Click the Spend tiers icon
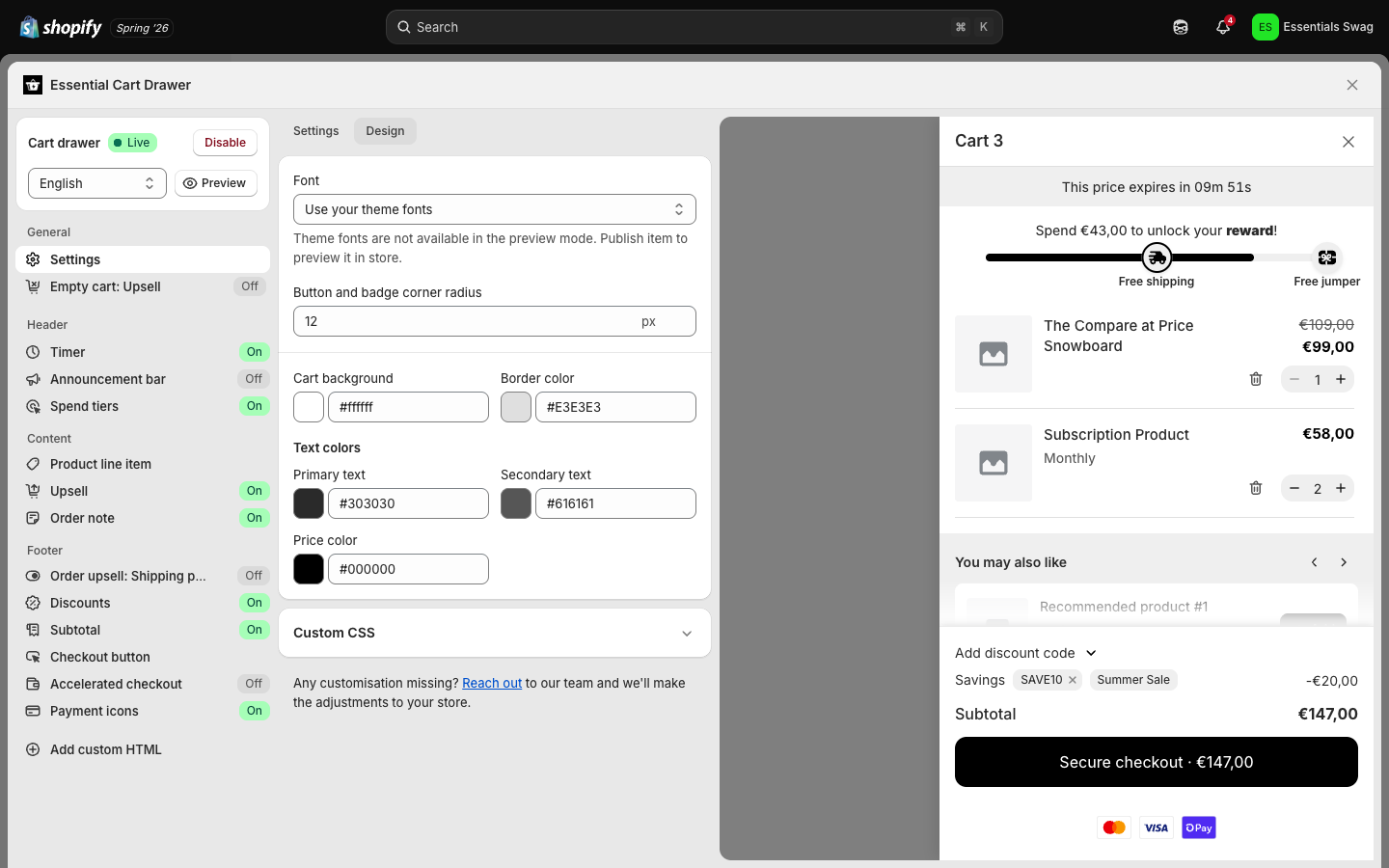This screenshot has height=868, width=1389. pos(33,406)
